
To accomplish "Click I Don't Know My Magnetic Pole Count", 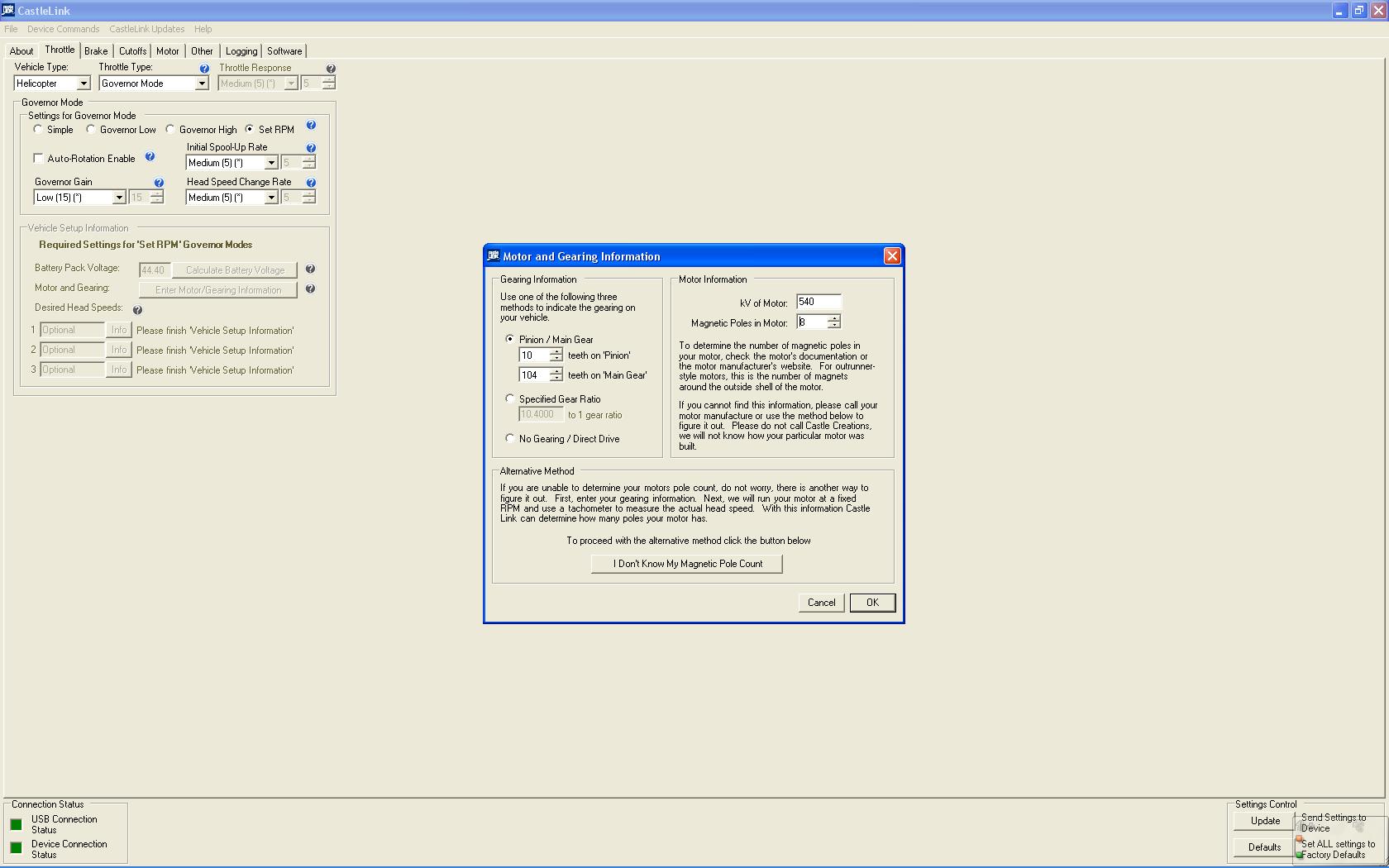I will (687, 564).
